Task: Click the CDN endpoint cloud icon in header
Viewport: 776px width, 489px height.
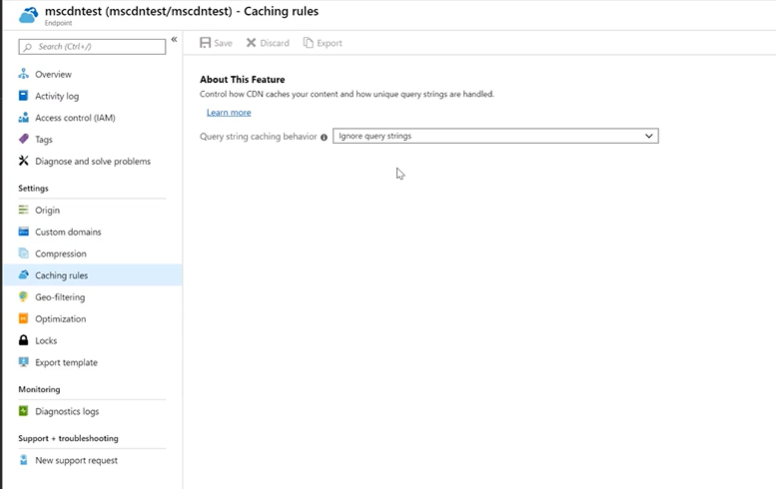Action: (28, 15)
